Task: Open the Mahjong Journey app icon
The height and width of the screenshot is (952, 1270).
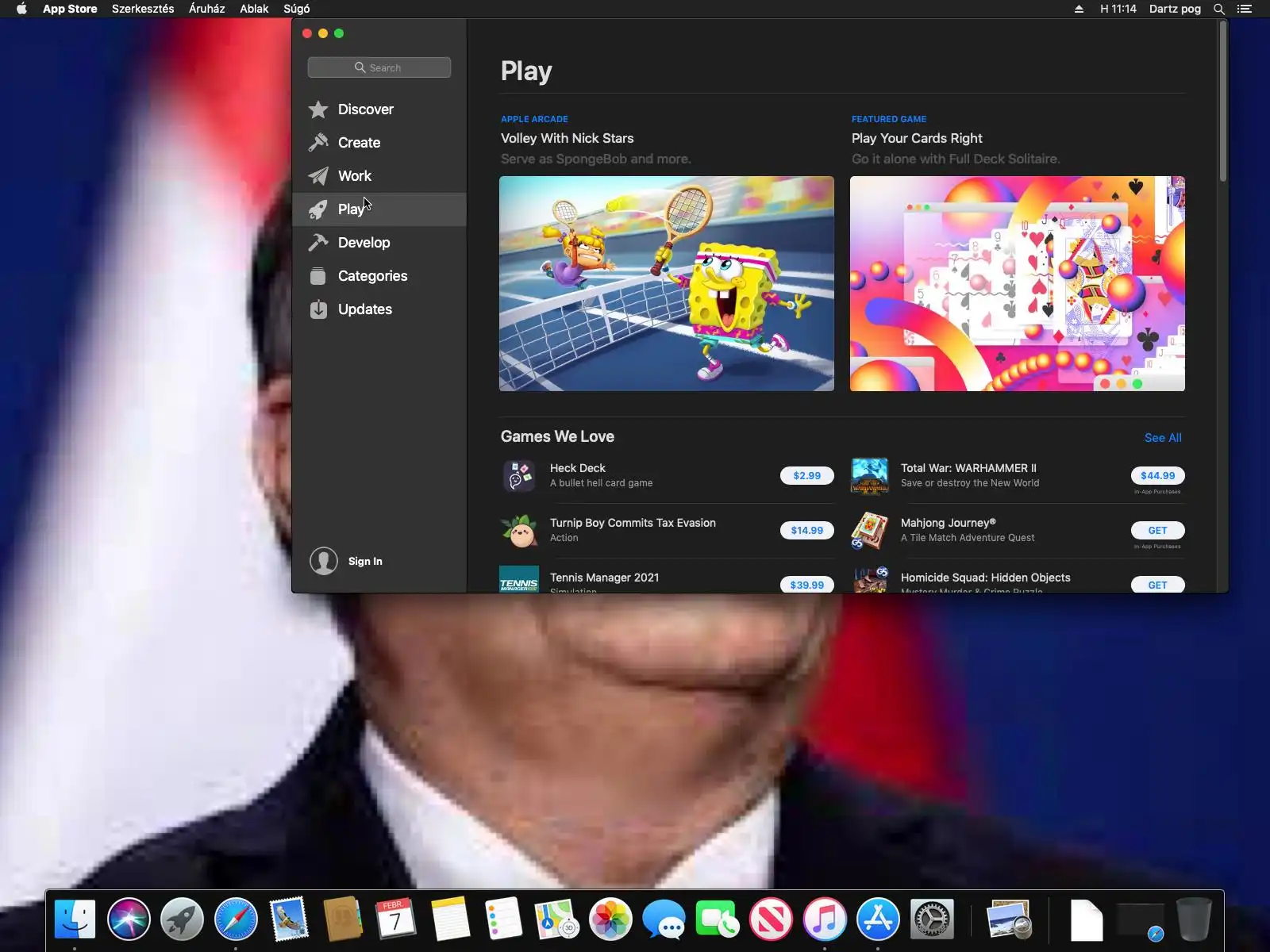Action: click(870, 531)
